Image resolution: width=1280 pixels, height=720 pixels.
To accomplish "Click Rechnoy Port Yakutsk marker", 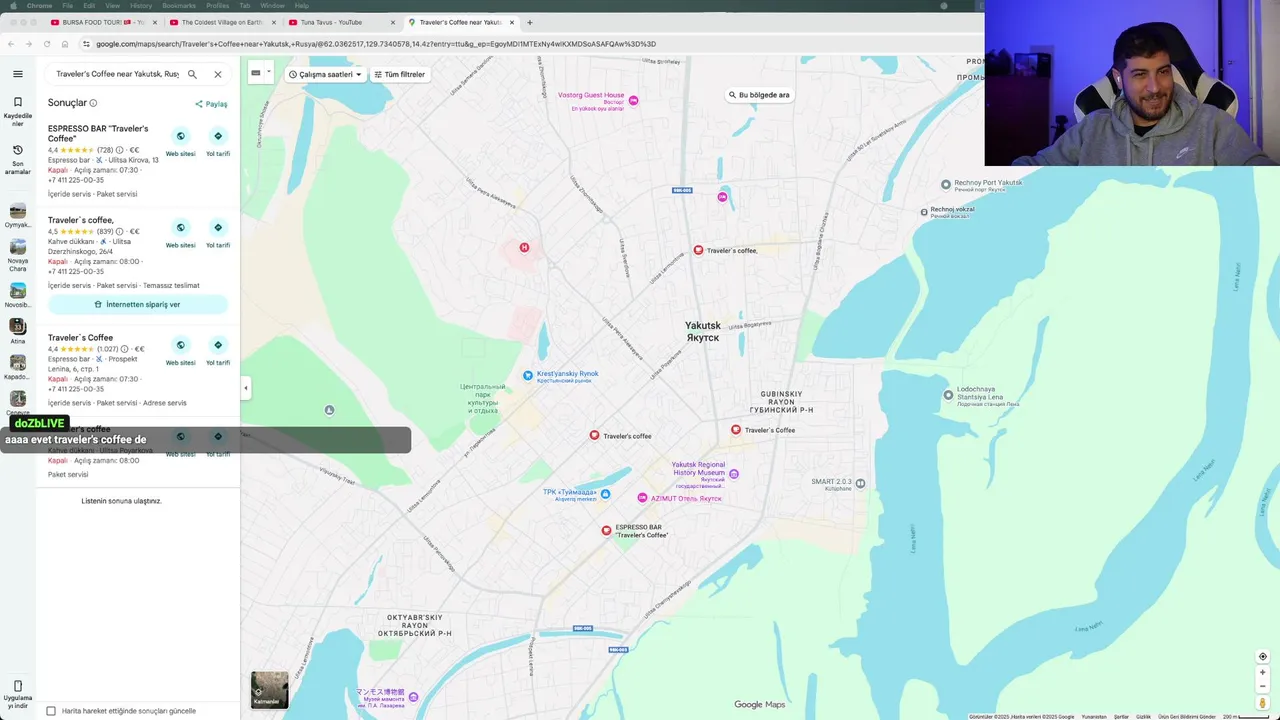I will point(946,184).
